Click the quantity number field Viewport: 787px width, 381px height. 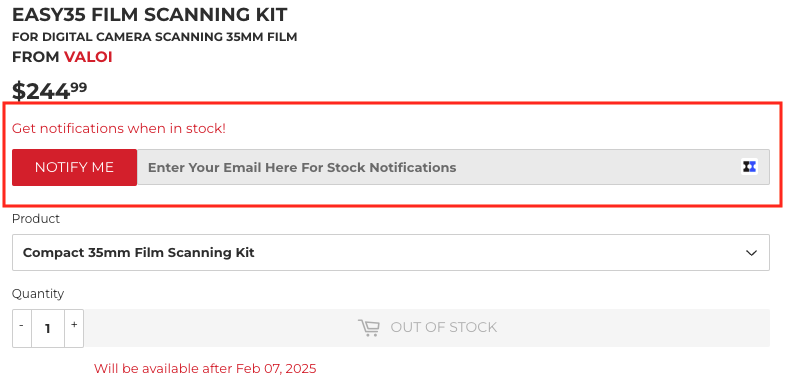[48, 328]
